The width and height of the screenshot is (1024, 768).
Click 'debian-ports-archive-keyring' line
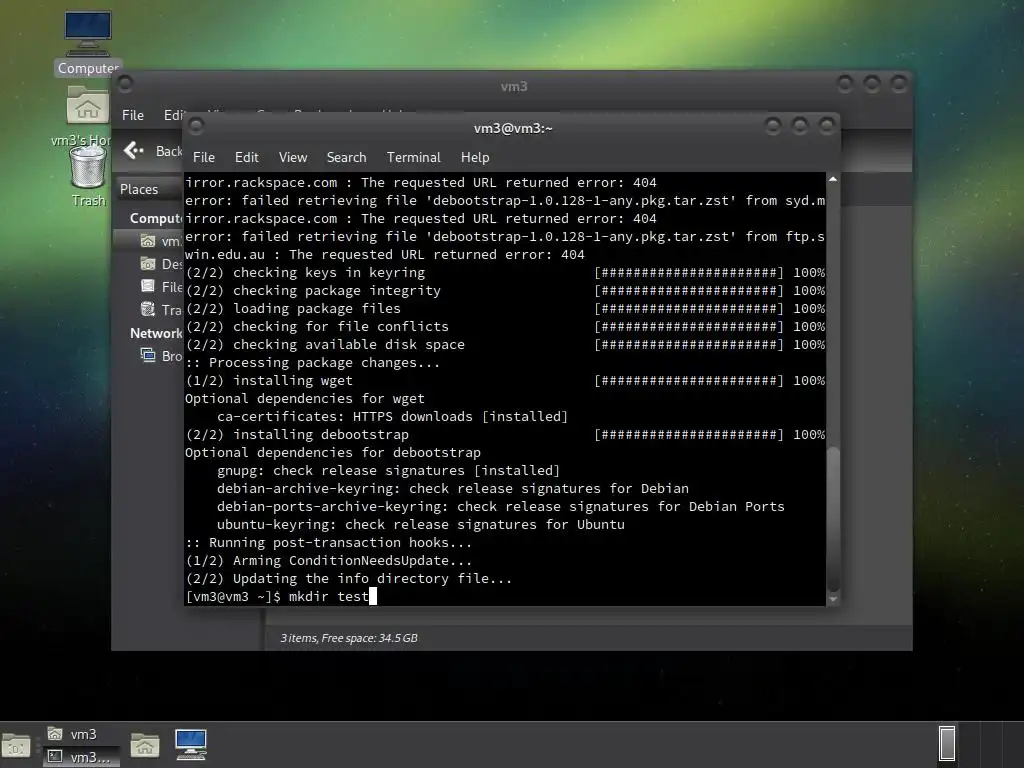pyautogui.click(x=500, y=507)
